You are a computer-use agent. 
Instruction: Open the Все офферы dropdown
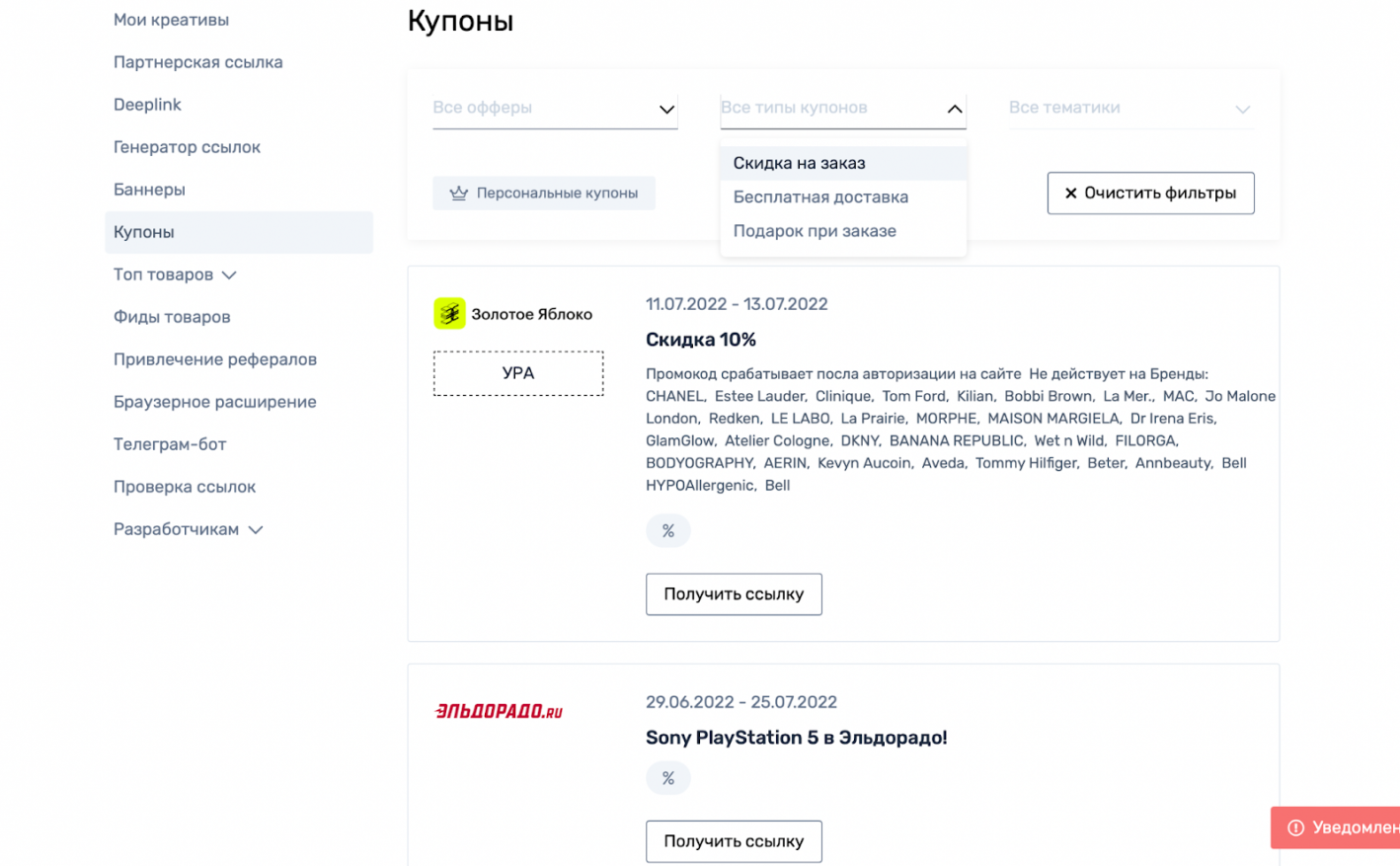555,109
